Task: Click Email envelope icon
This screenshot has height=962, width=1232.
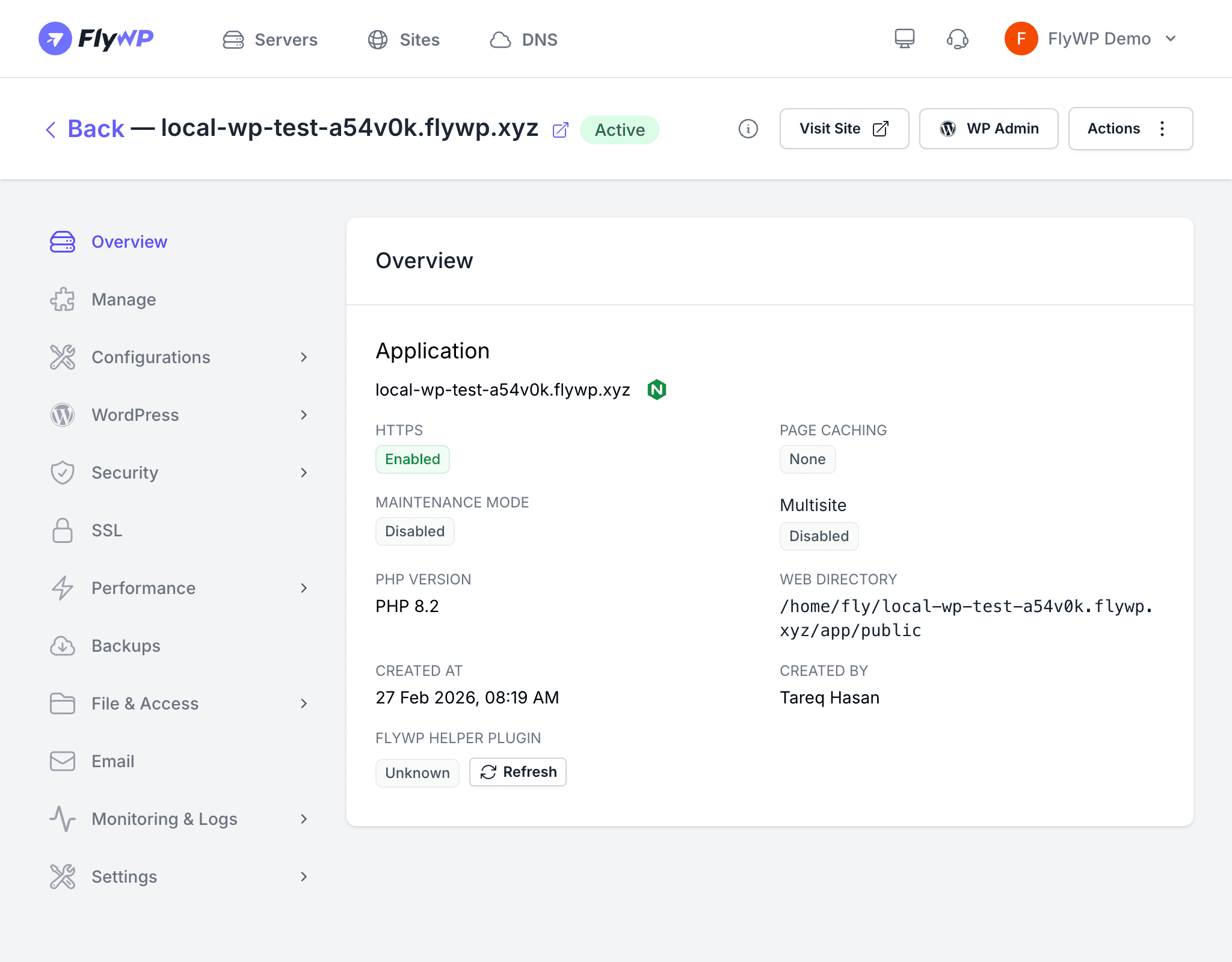Action: (63, 761)
